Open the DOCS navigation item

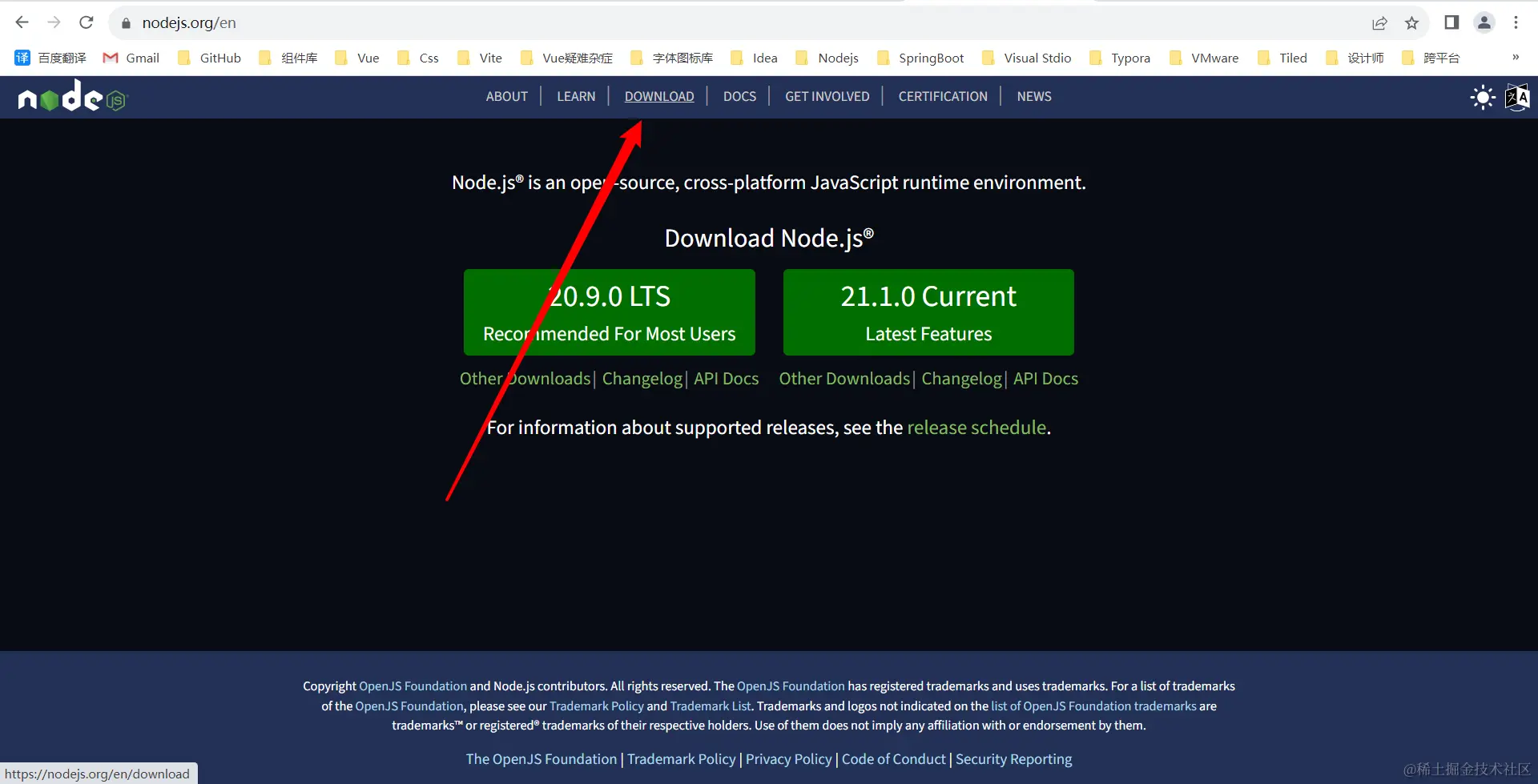coord(739,96)
